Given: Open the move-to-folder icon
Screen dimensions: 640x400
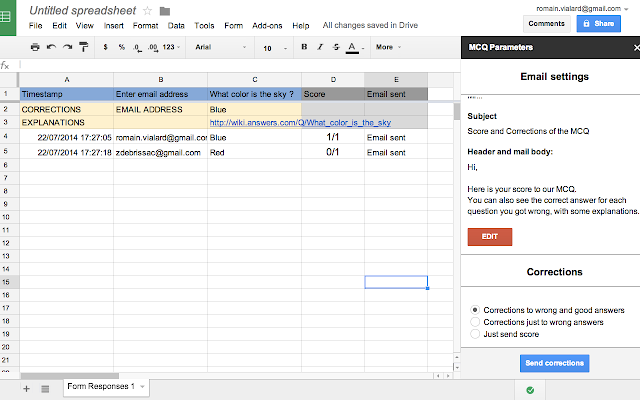Looking at the screenshot, I should click(x=165, y=11).
